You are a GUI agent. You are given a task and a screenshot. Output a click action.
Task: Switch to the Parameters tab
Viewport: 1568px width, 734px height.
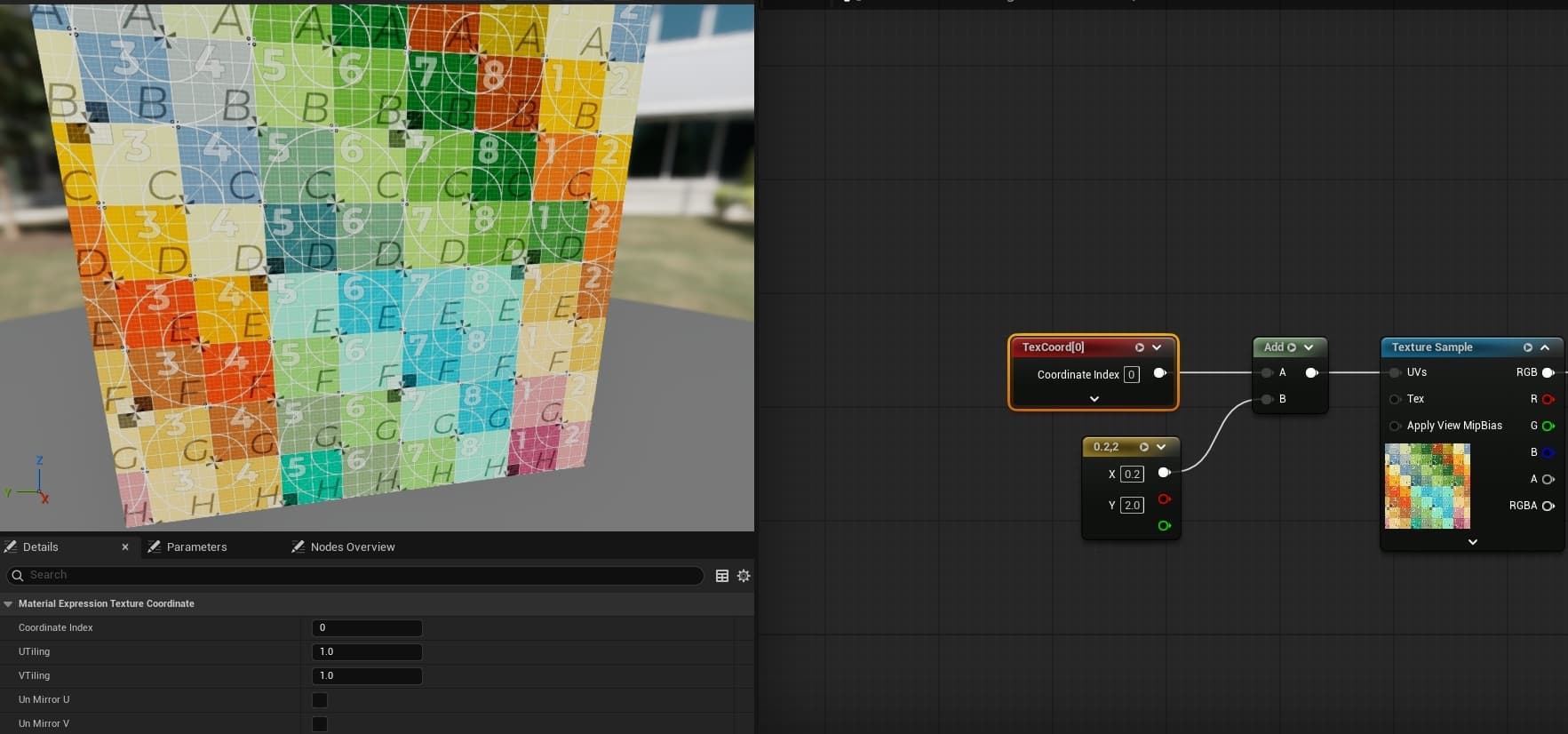click(196, 547)
